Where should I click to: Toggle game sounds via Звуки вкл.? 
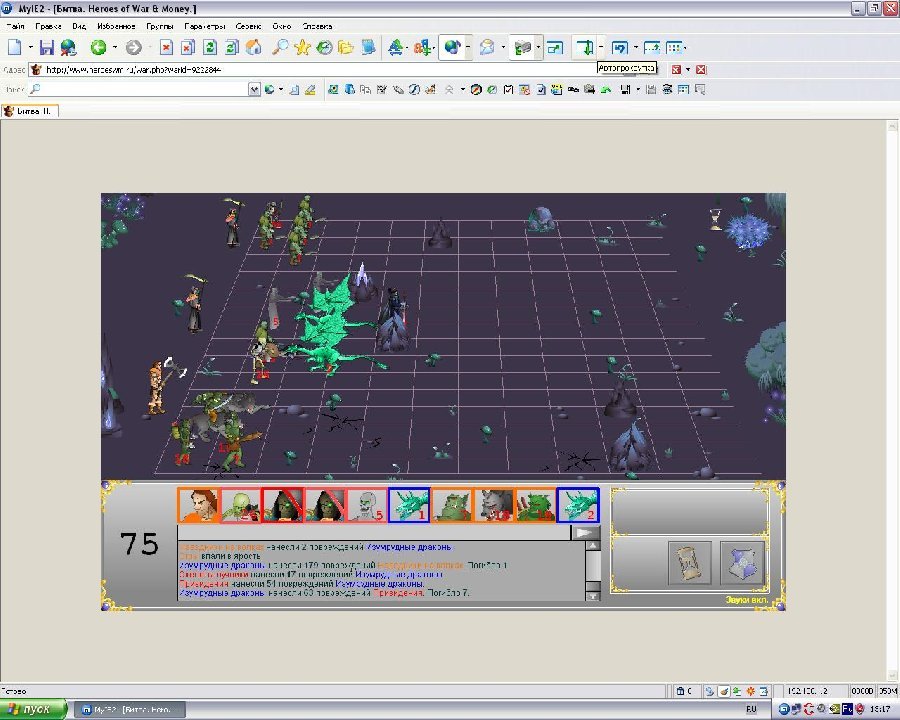pyautogui.click(x=747, y=600)
